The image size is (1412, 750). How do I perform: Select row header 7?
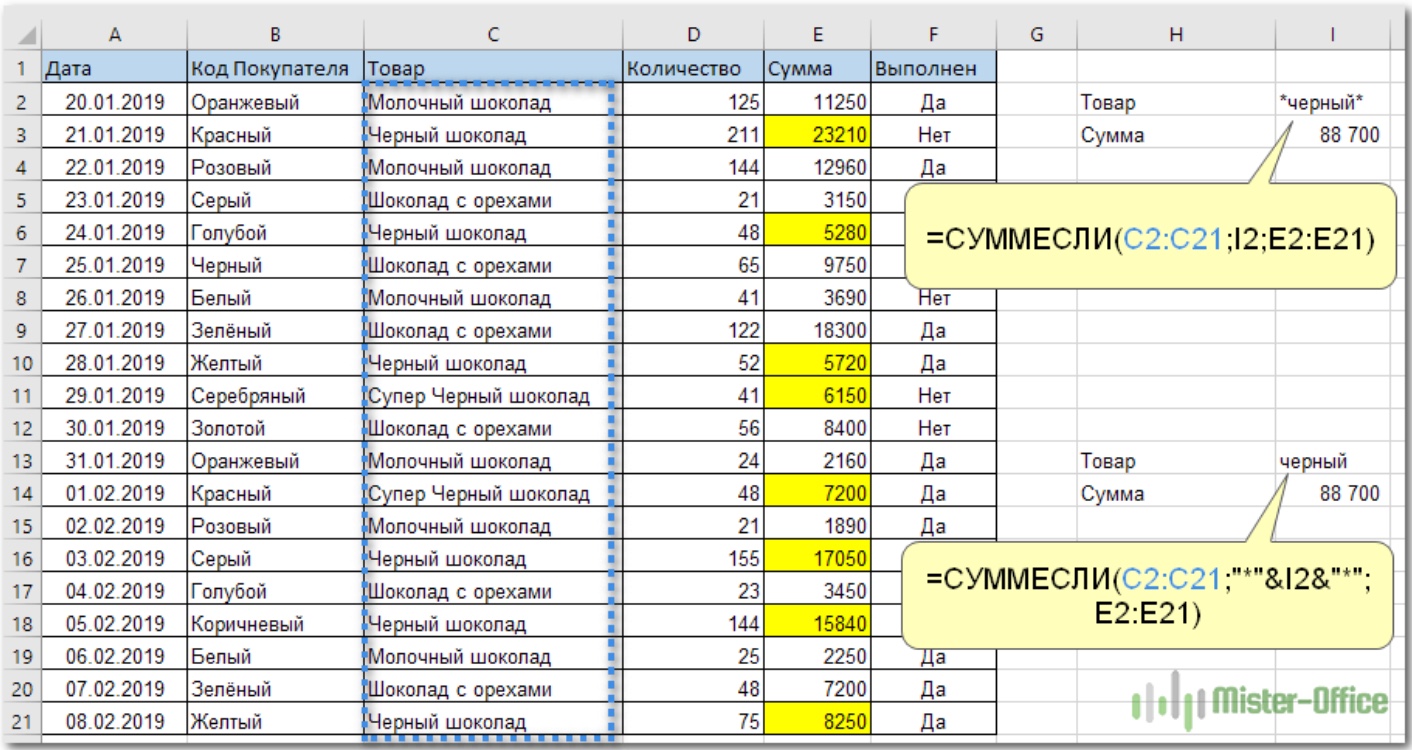tap(22, 266)
